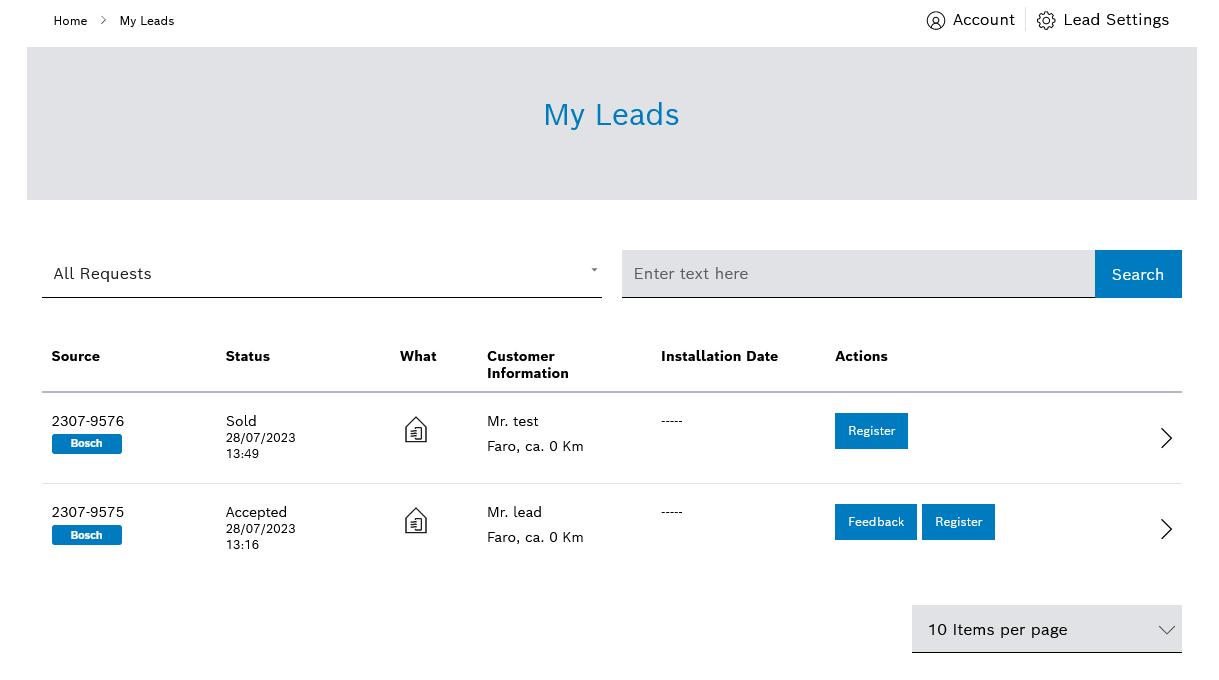Select the Status column header
This screenshot has width=1219, height=680.
[248, 356]
